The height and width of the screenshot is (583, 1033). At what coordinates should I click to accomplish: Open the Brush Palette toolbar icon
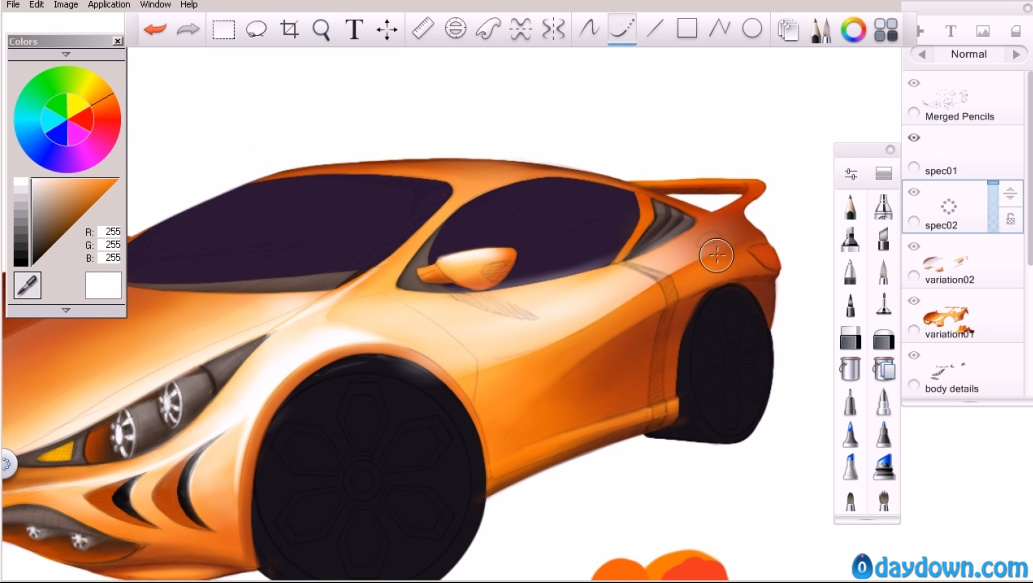click(821, 30)
